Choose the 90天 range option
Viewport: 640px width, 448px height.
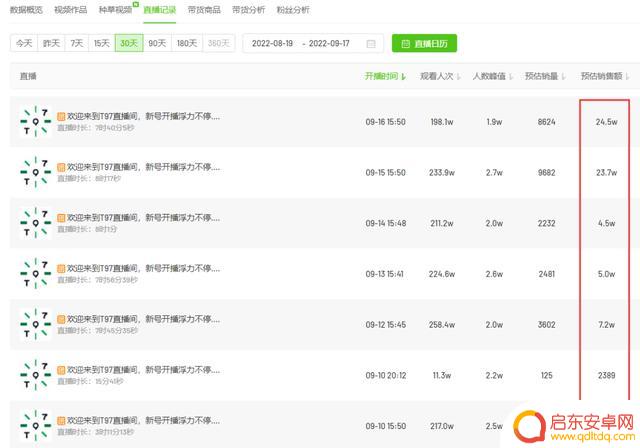[157, 43]
